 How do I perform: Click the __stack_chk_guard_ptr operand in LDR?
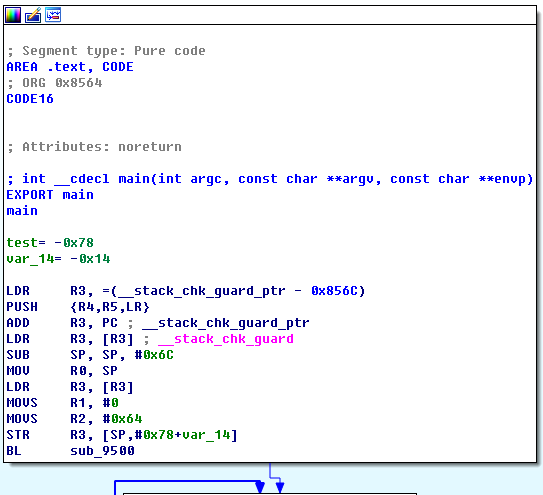(202, 291)
